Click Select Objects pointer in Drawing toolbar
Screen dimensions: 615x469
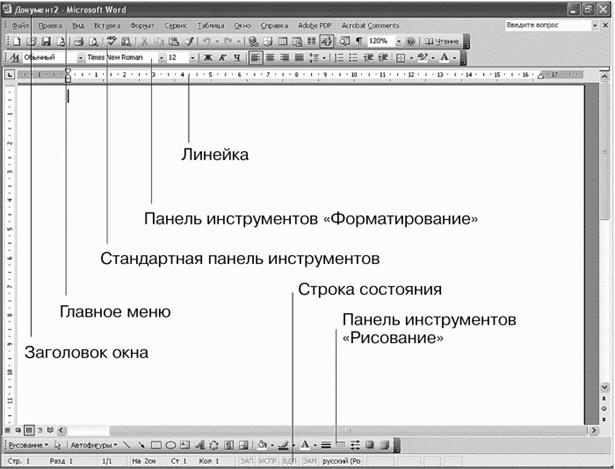click(58, 445)
